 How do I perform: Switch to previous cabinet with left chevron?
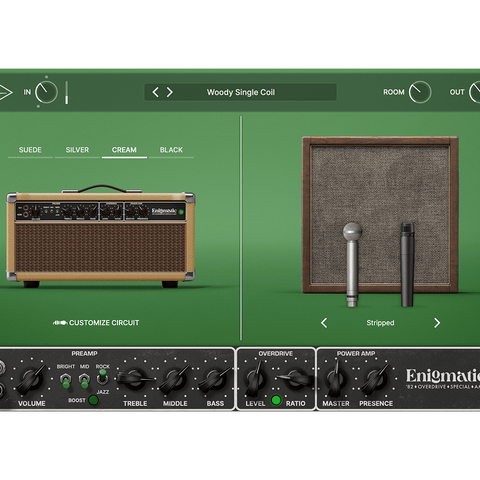pos(324,323)
